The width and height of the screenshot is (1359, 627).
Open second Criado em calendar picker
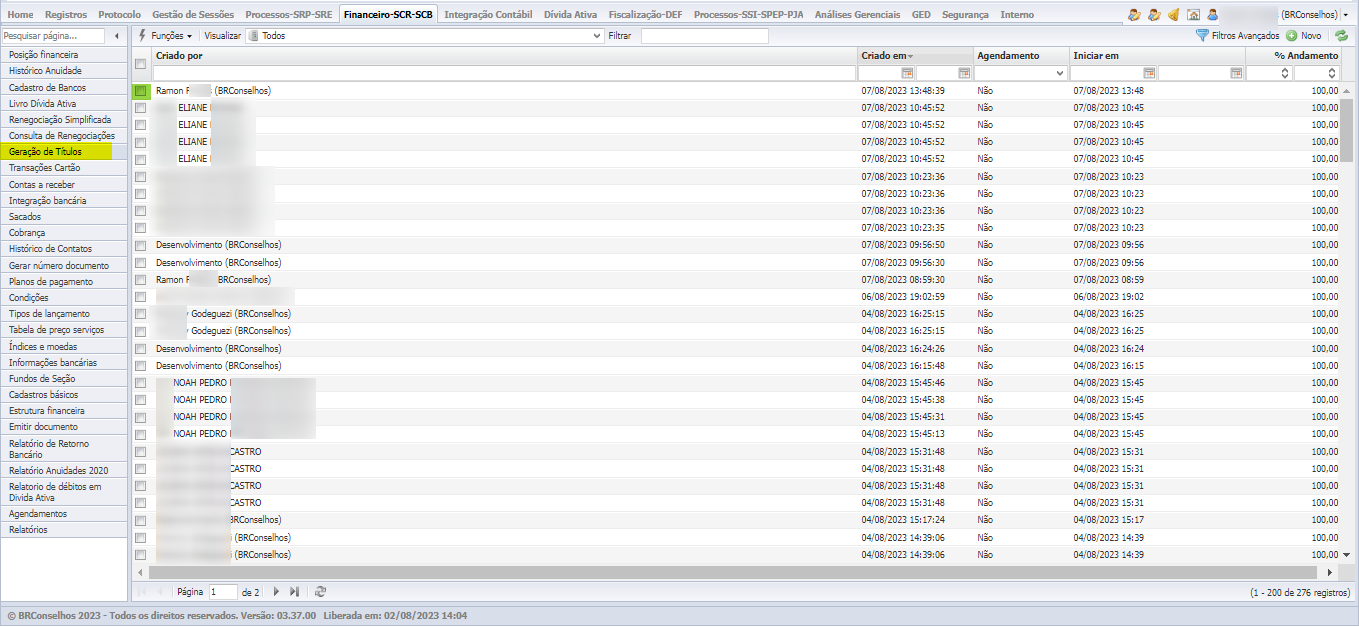click(x=964, y=73)
